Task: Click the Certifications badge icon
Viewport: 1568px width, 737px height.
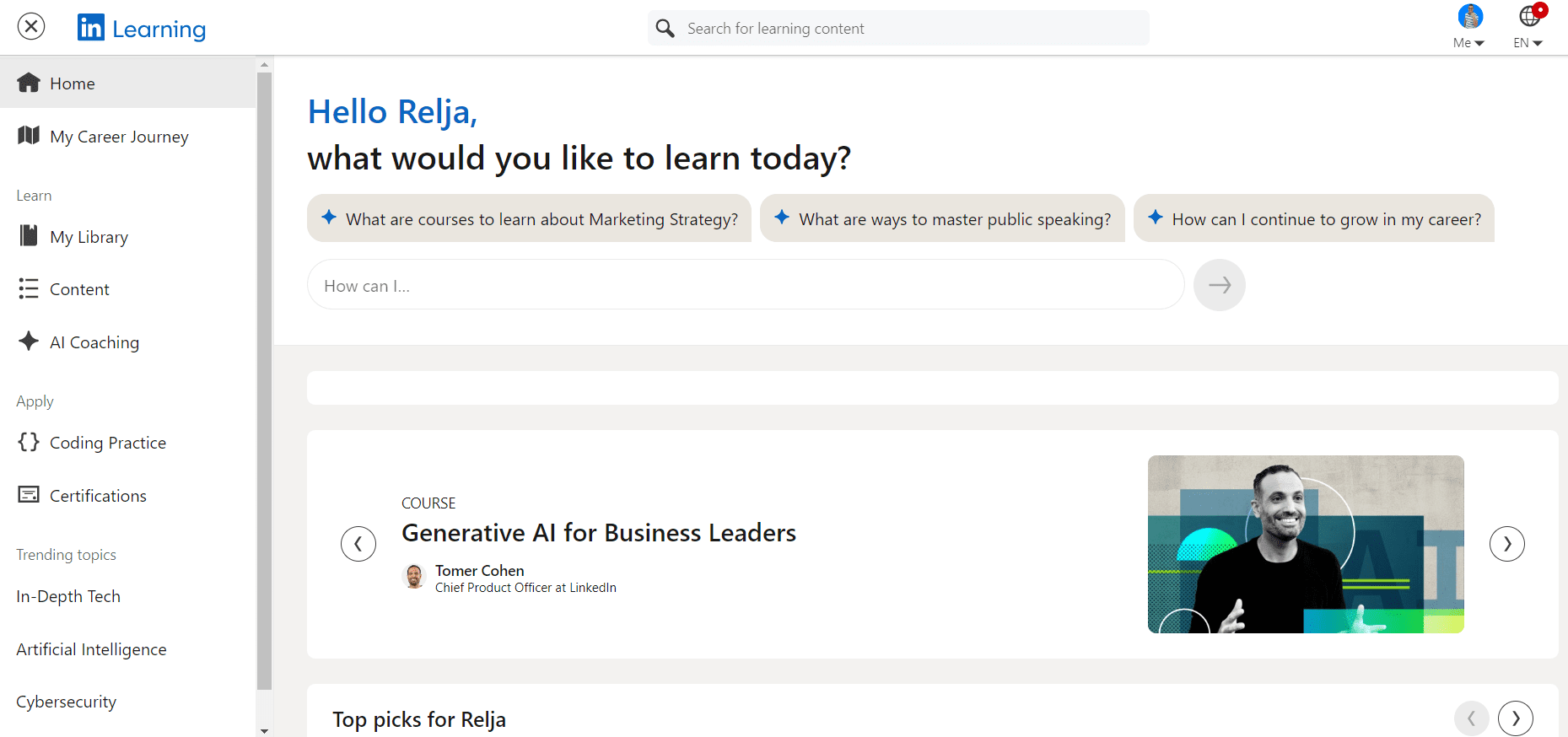Action: click(x=29, y=495)
